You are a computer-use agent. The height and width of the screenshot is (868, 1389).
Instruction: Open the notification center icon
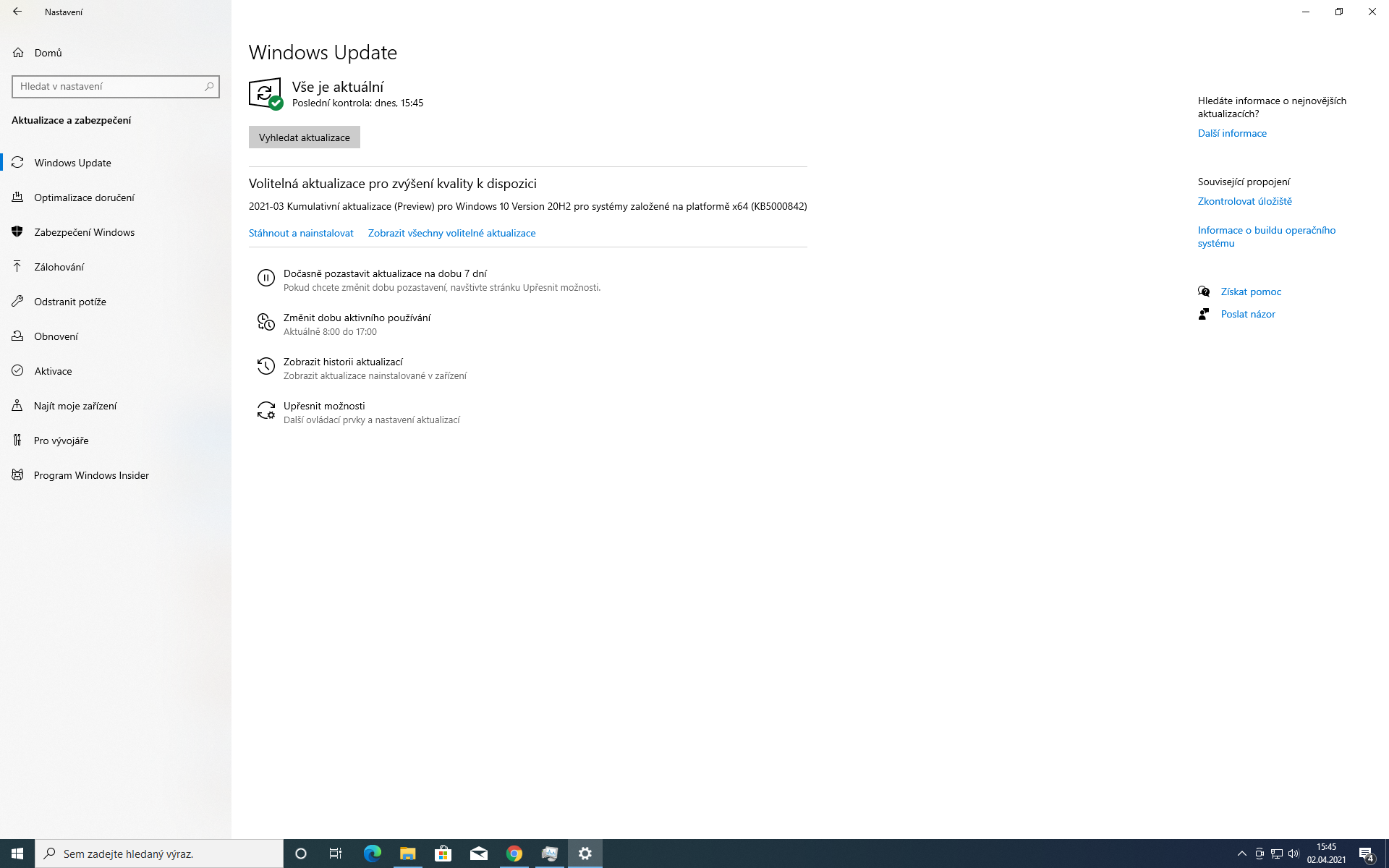point(1366,854)
